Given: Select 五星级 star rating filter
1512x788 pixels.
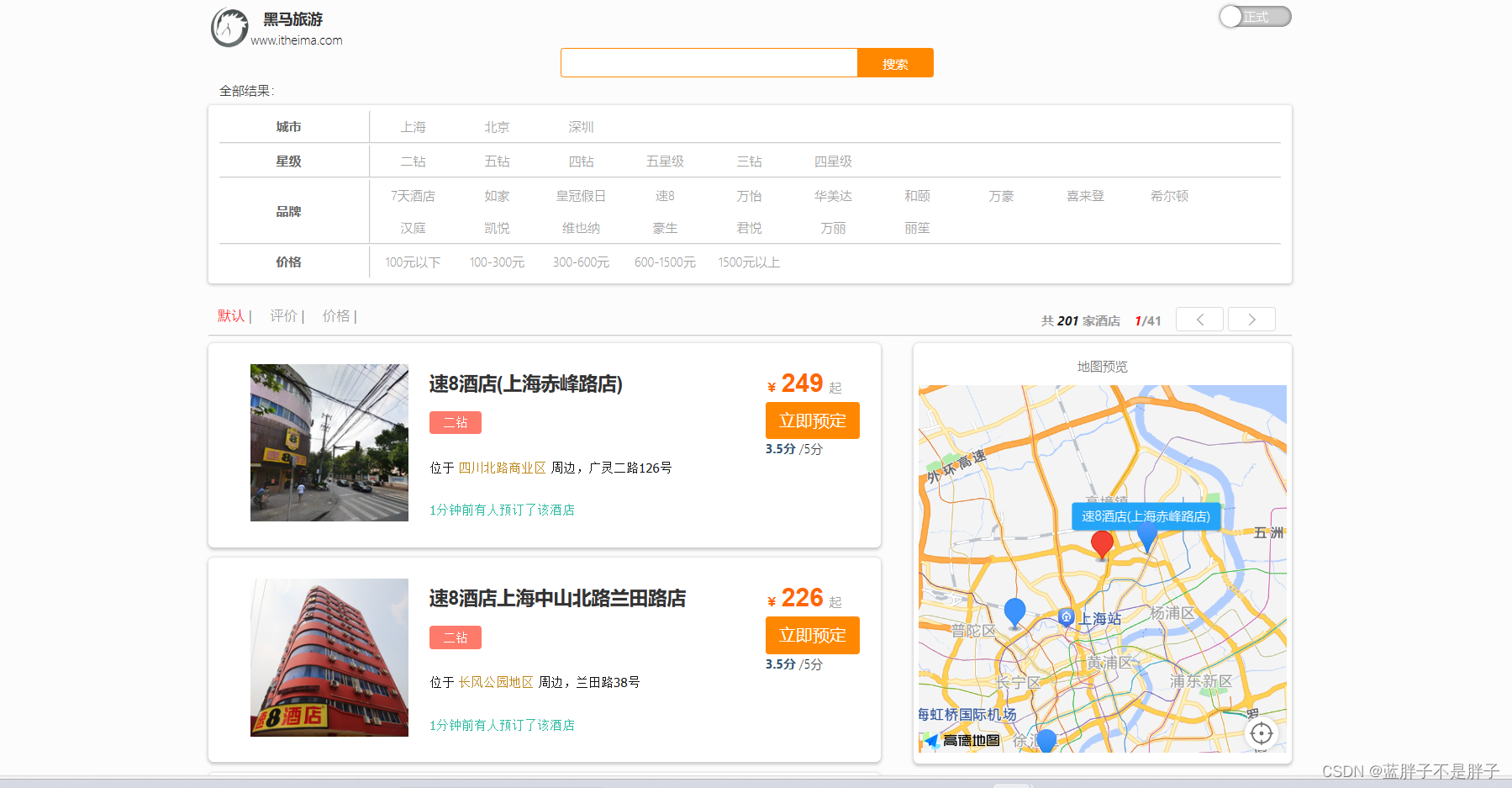Looking at the screenshot, I should 665,161.
